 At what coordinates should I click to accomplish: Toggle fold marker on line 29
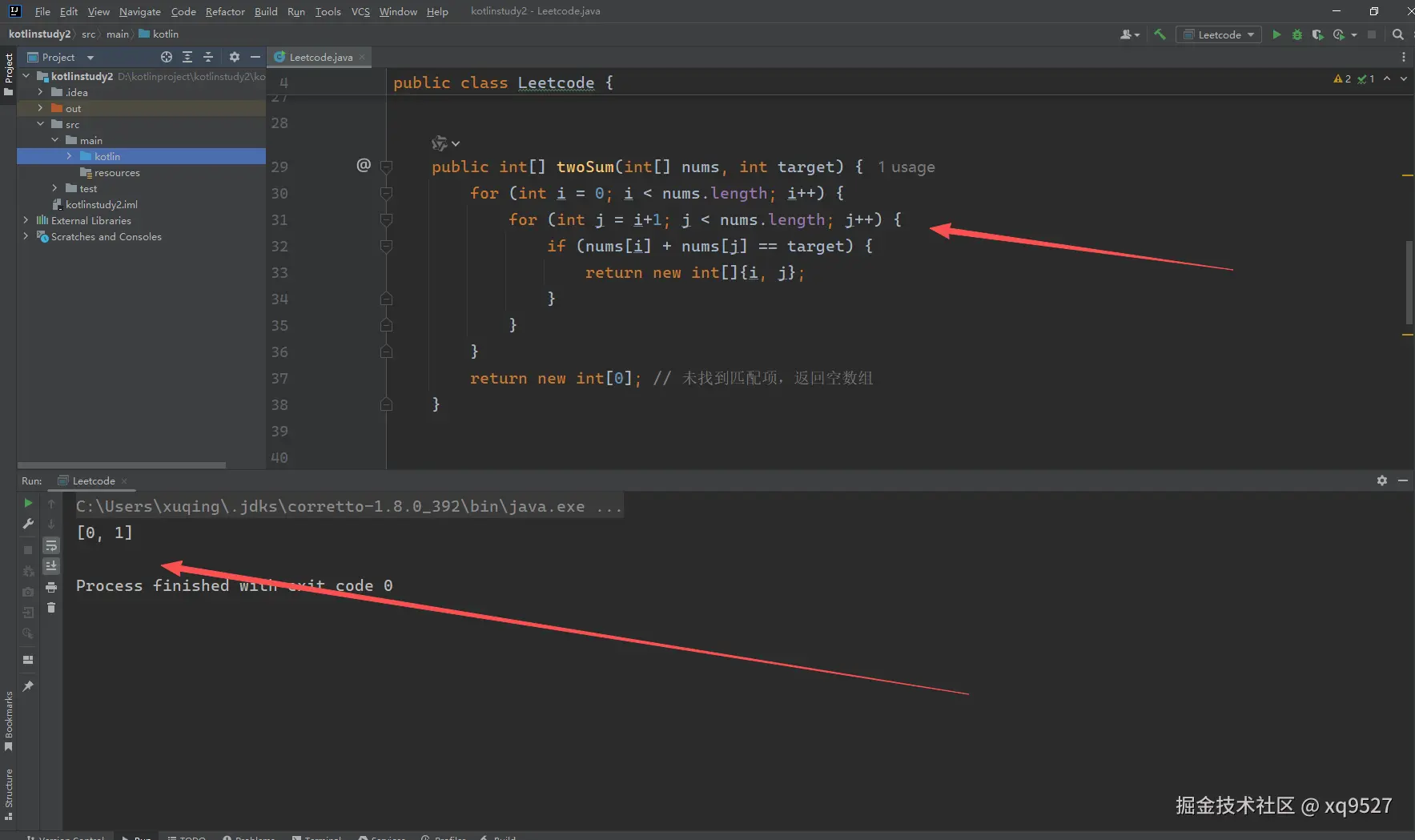point(386,167)
